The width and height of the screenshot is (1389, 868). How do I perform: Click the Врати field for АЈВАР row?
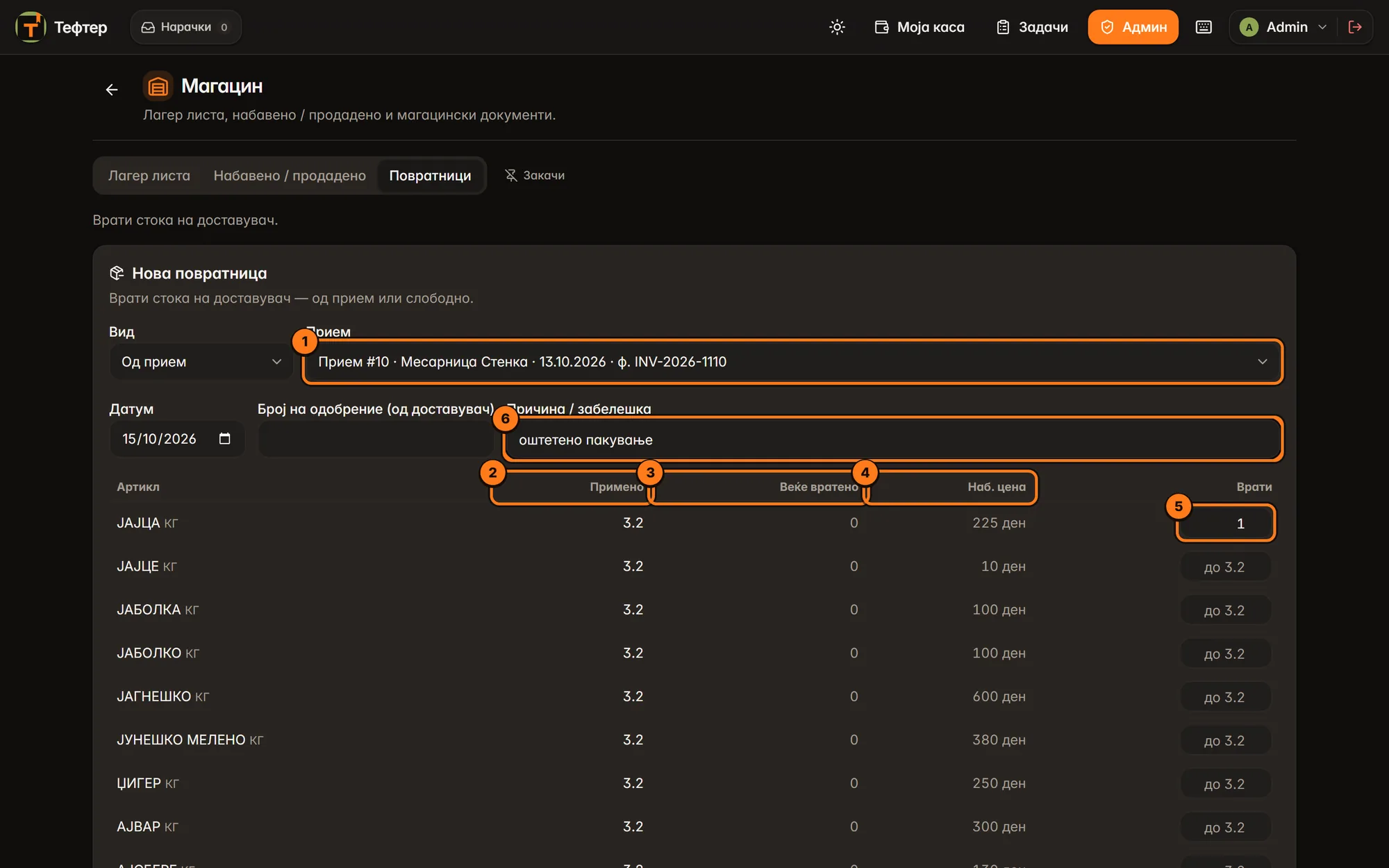[x=1225, y=827]
